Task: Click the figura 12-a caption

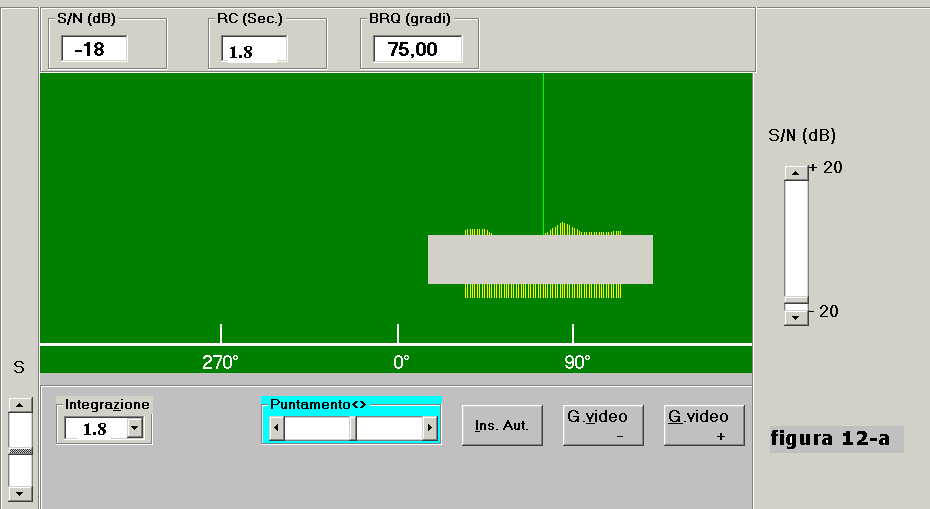Action: click(x=830, y=438)
